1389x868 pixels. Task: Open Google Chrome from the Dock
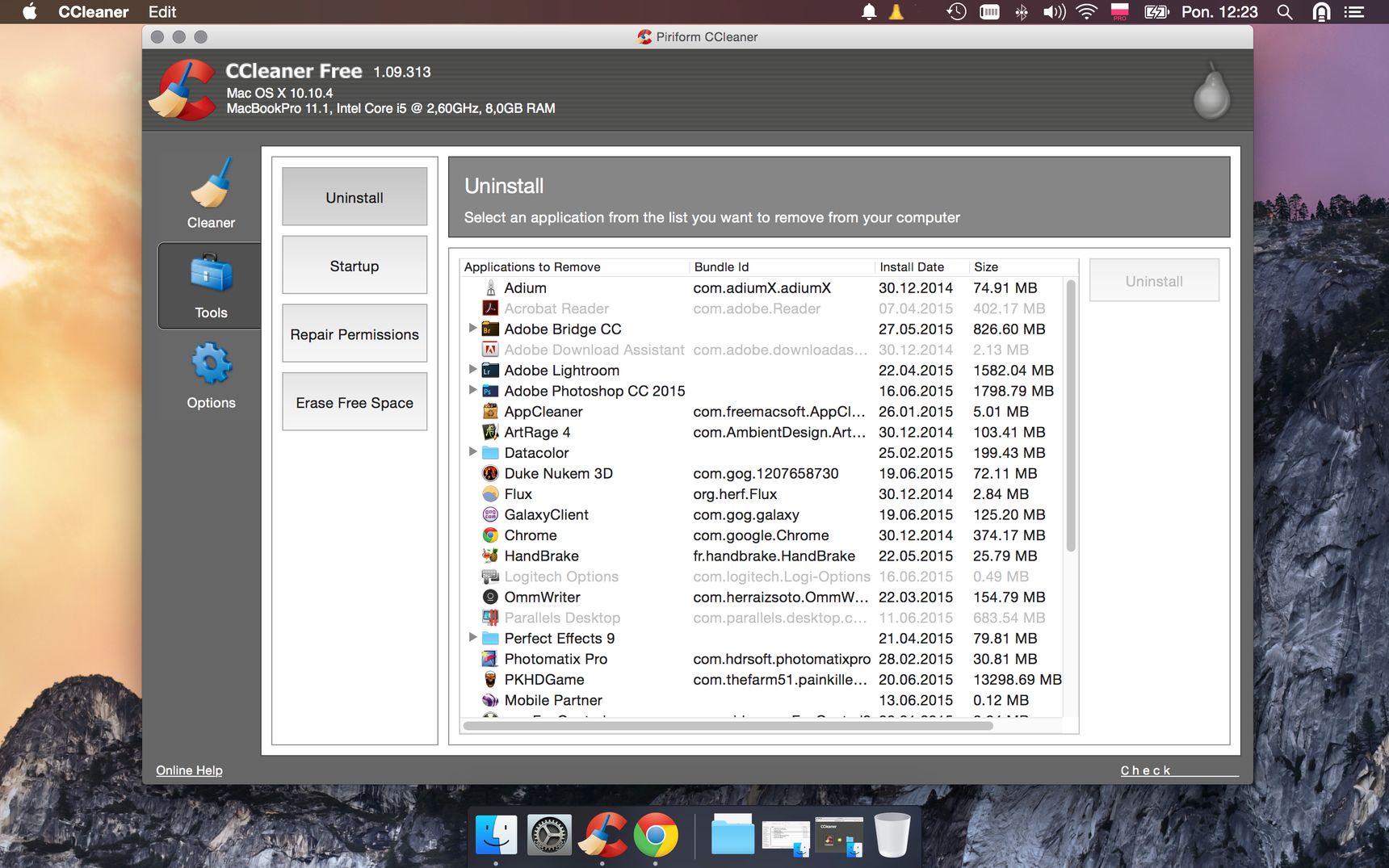tap(656, 835)
